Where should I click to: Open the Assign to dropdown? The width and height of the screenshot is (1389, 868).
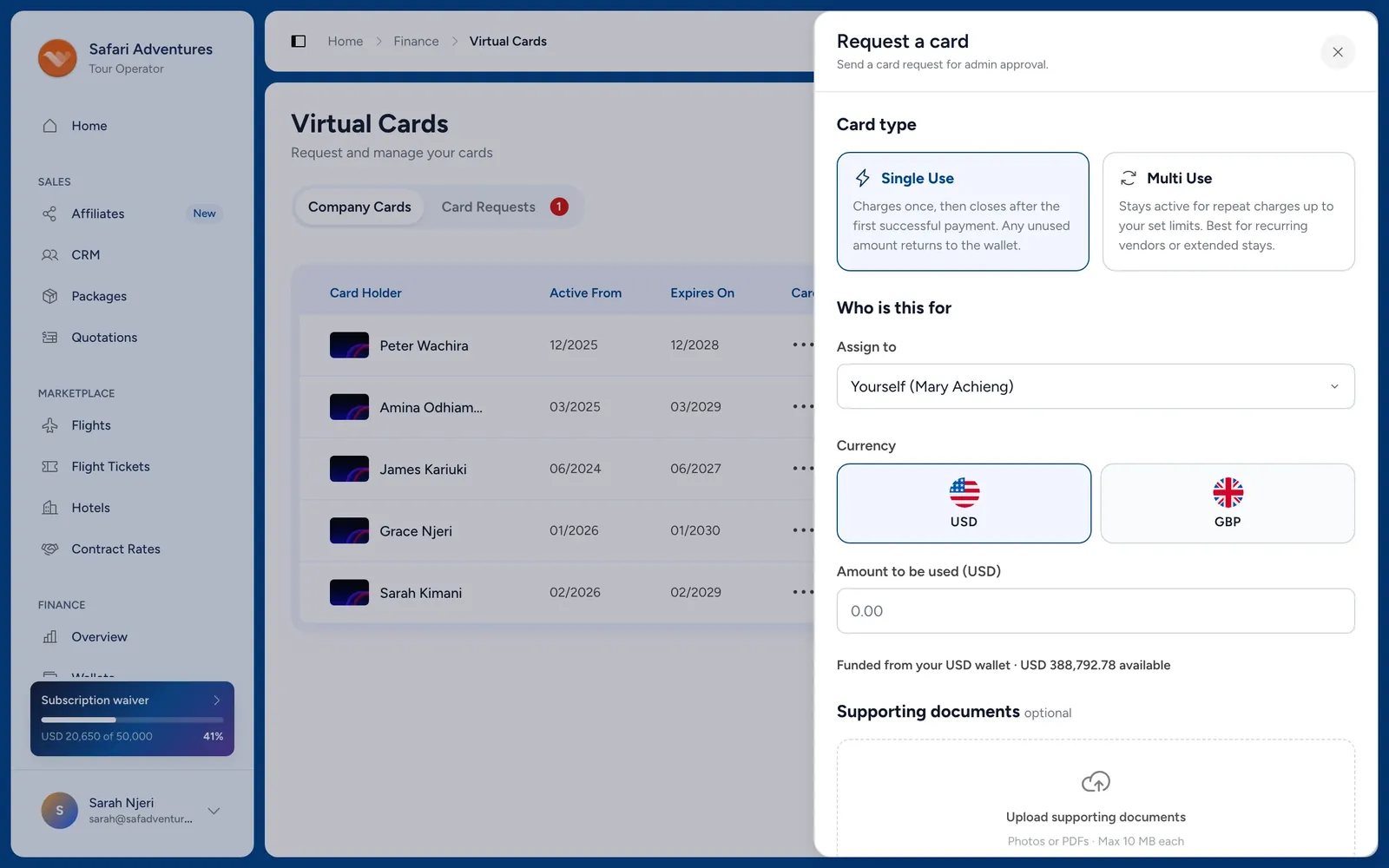coord(1096,386)
